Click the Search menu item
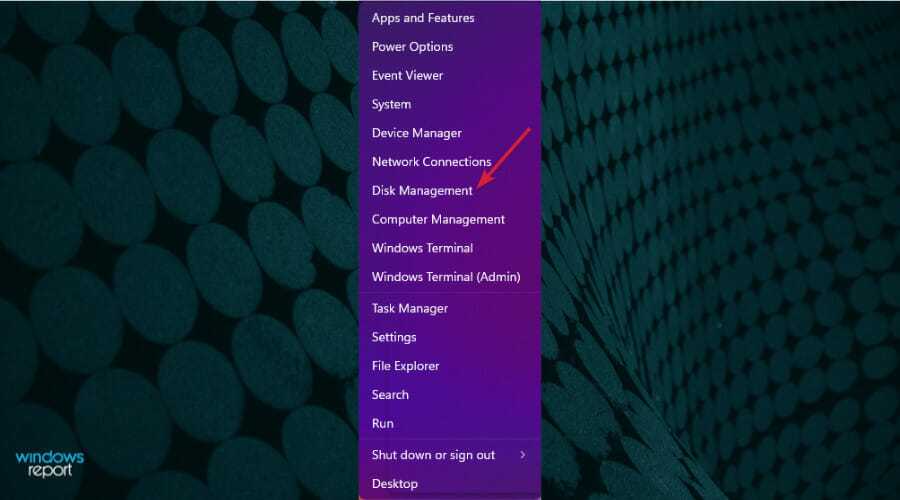 pos(390,395)
